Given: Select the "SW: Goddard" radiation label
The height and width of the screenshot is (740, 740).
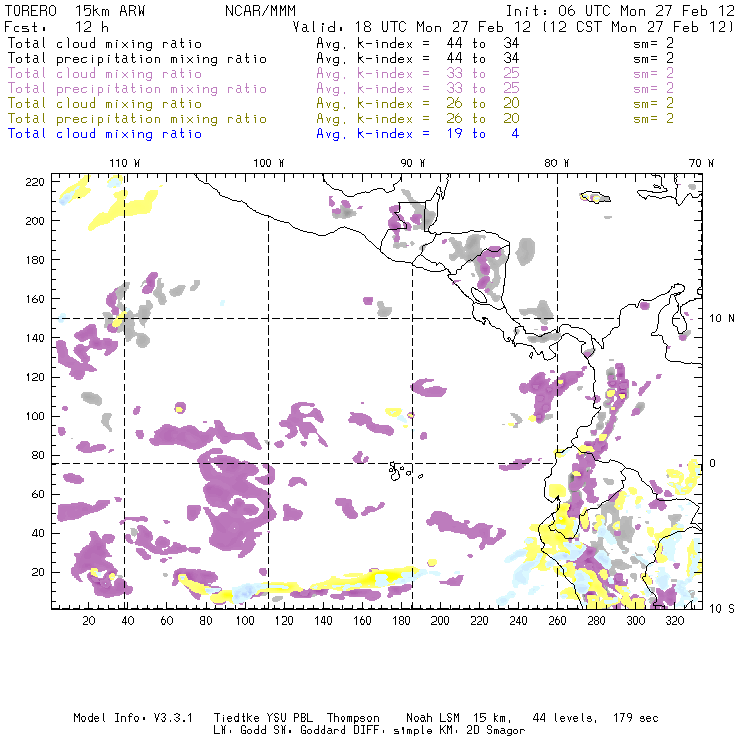Looking at the screenshot, I should click(309, 731).
